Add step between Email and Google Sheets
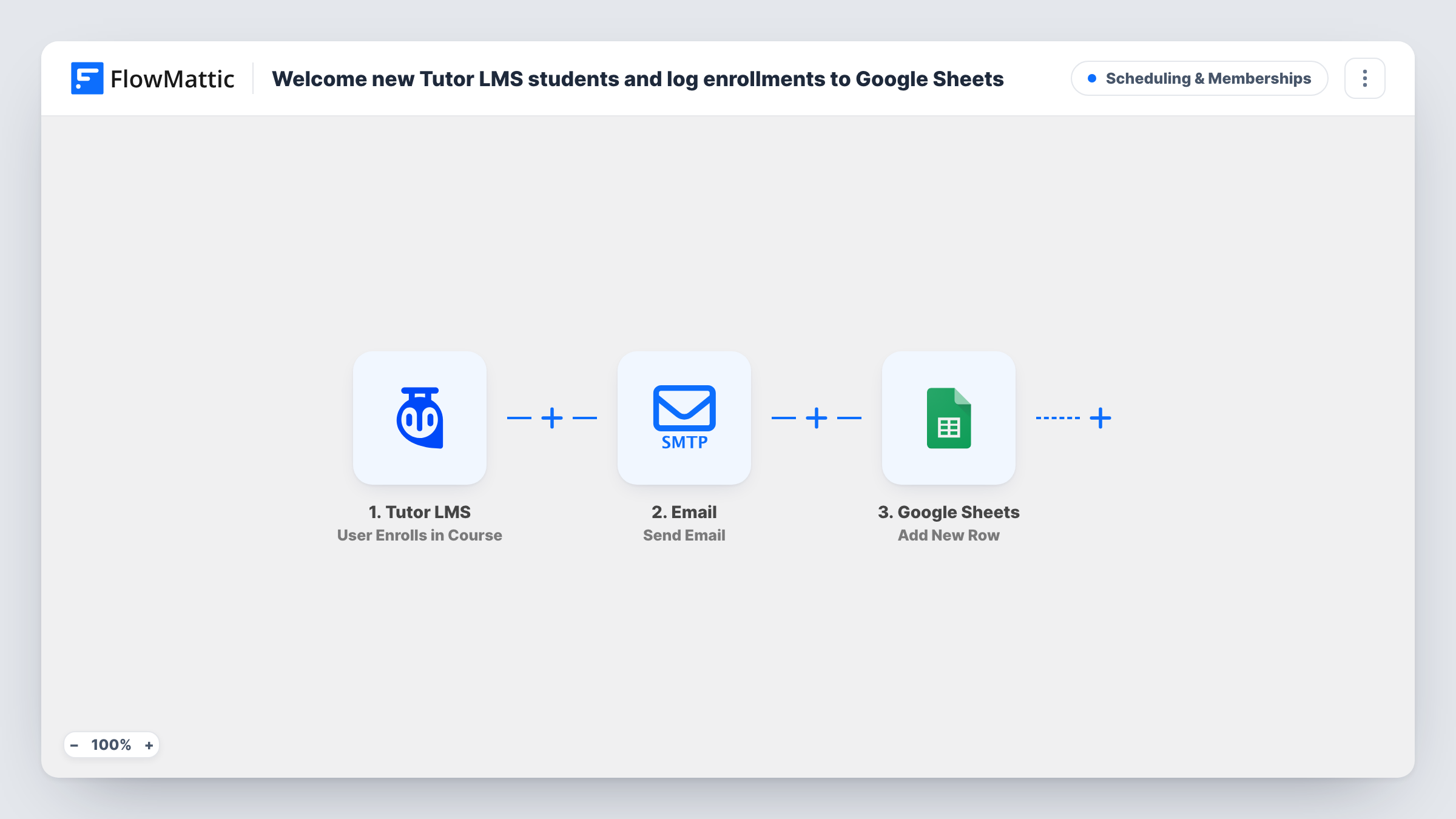The height and width of the screenshot is (819, 1456). (817, 418)
